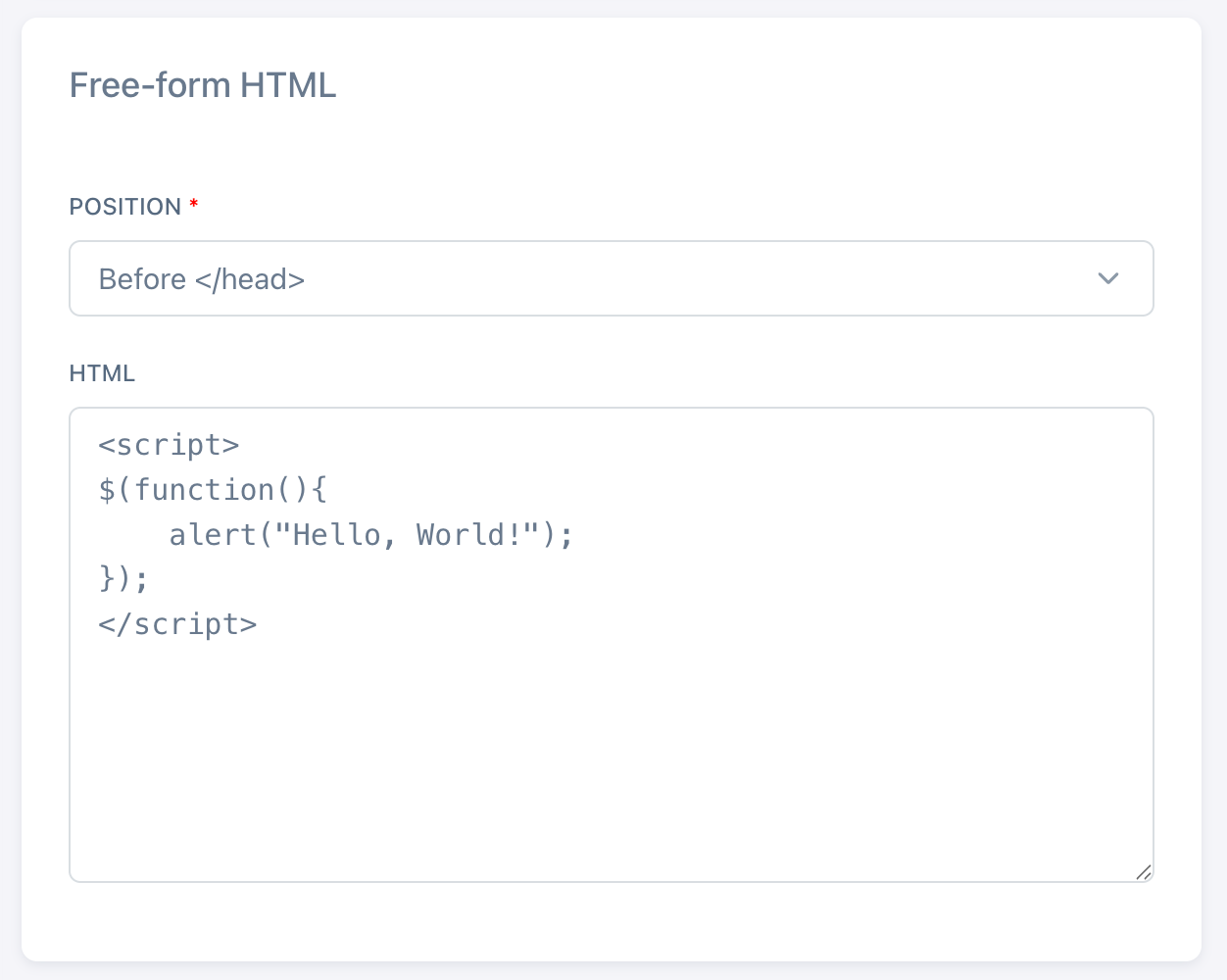
Task: Click the </script> closing tag line
Action: click(x=177, y=623)
